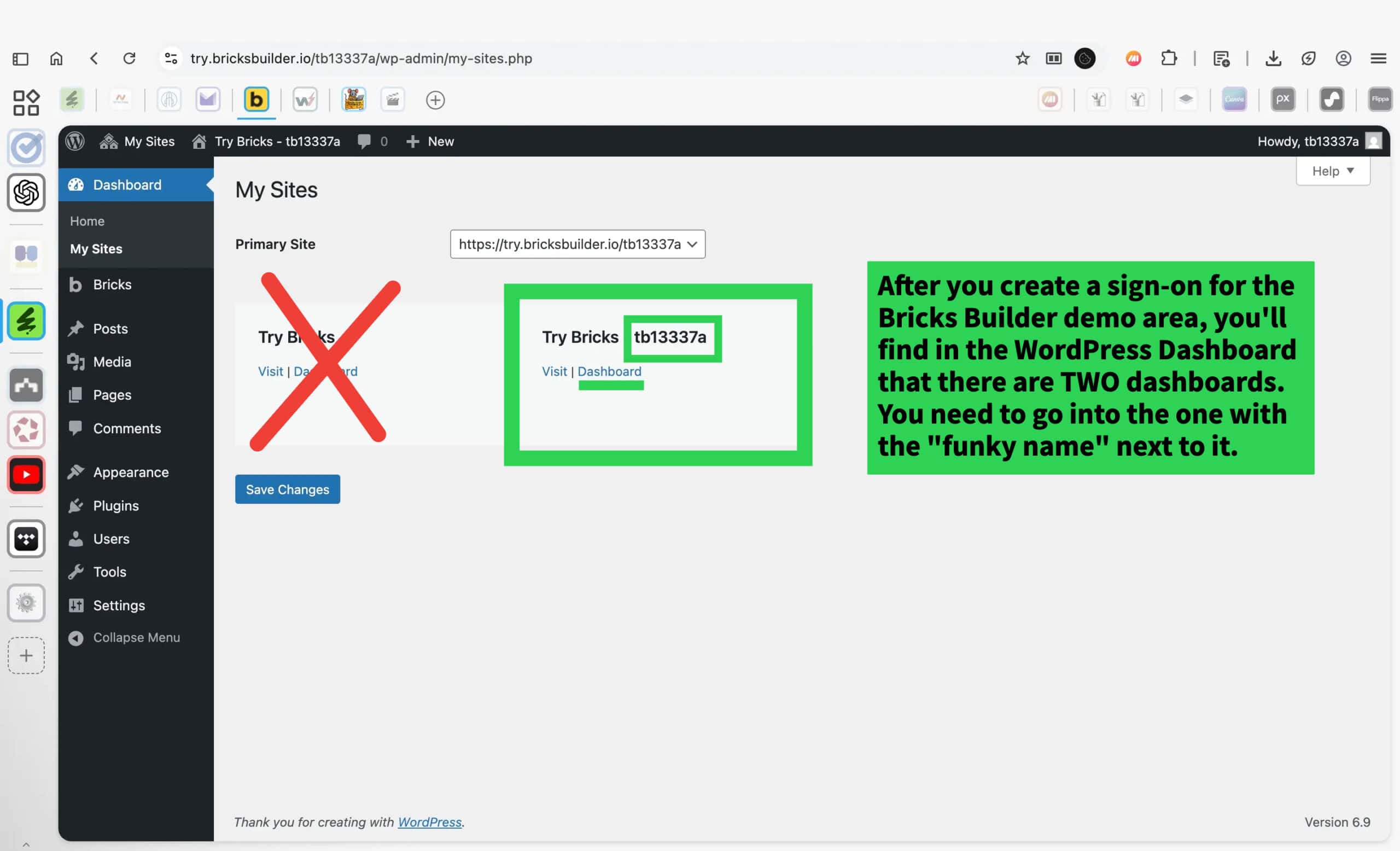Screen dimensions: 1400x851
Task: Add a new tab with plus icon
Action: pyautogui.click(x=435, y=100)
